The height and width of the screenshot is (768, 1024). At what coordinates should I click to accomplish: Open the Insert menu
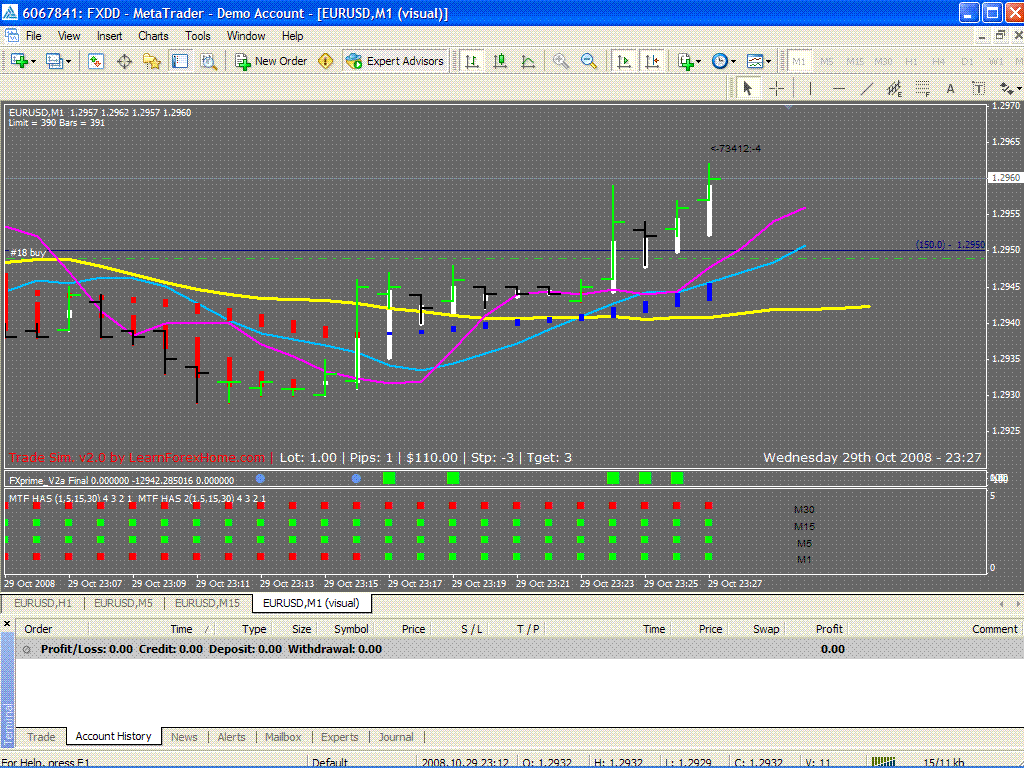click(109, 36)
